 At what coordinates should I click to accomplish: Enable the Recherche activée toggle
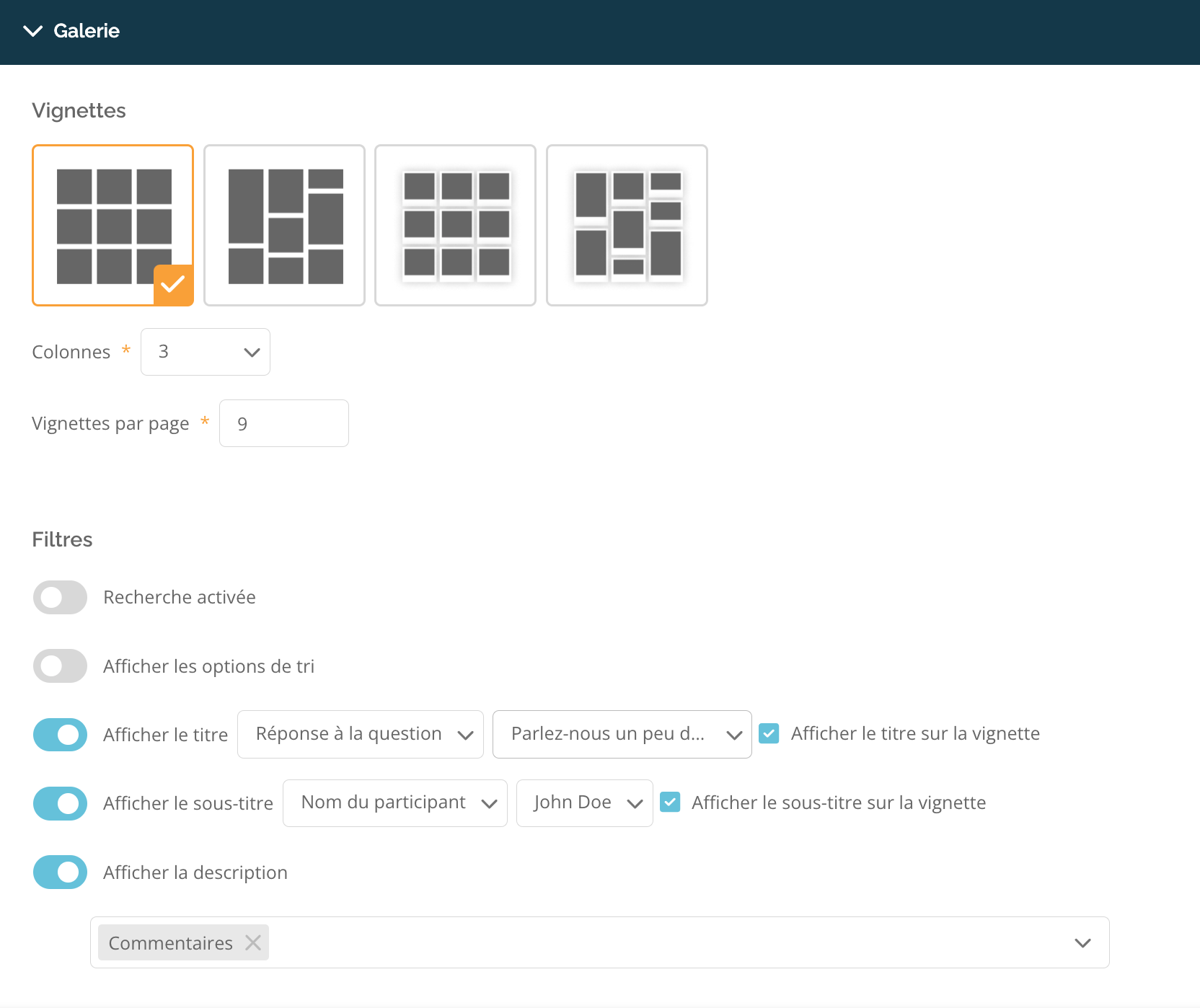coord(60,597)
